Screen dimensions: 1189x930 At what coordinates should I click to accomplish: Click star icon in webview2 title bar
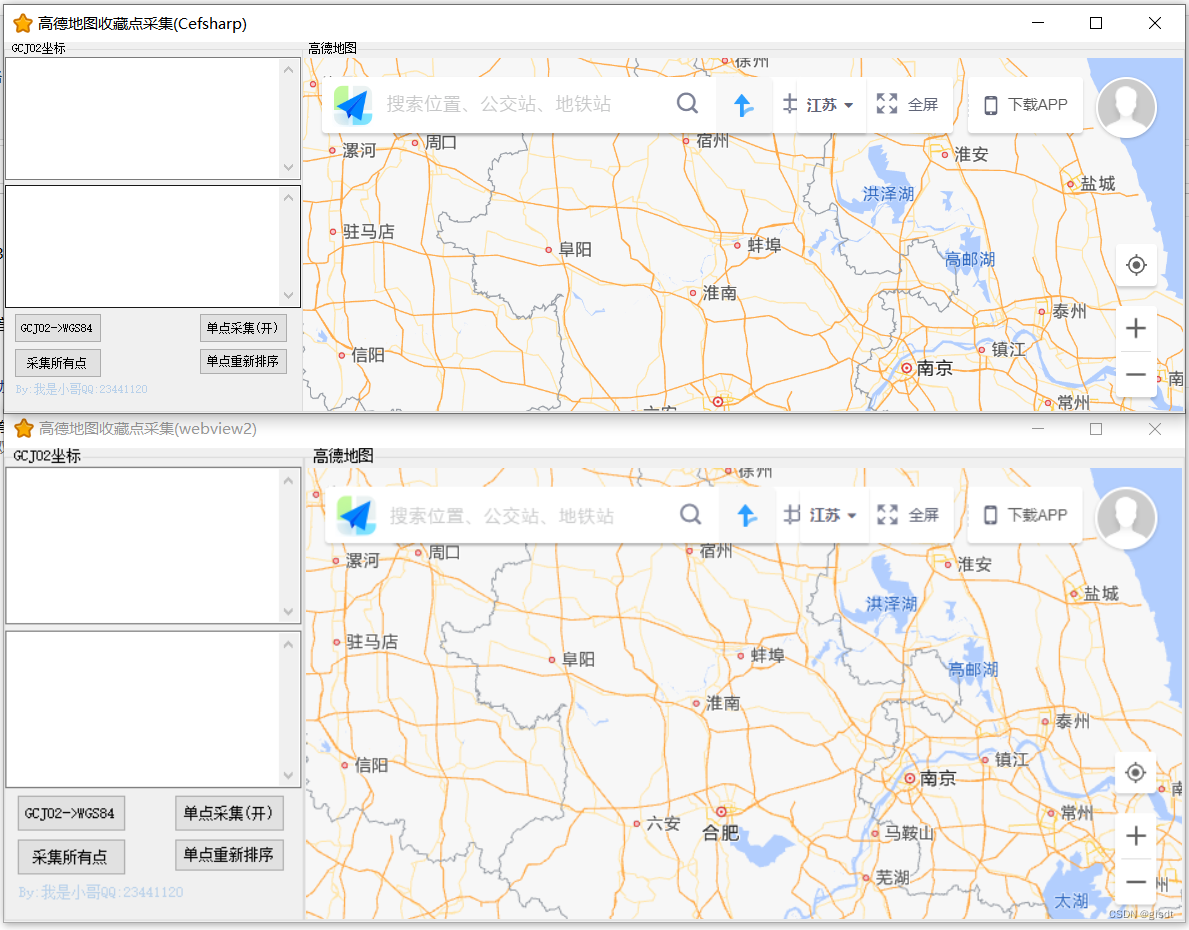pos(24,429)
